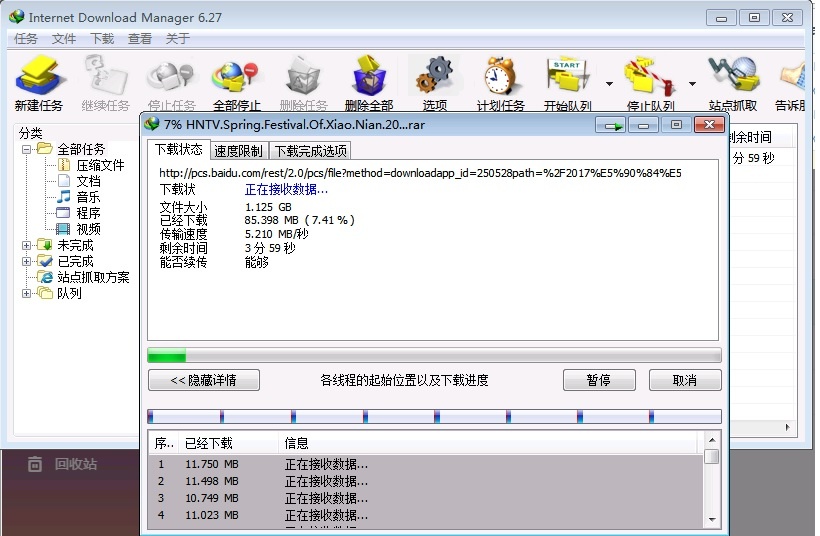
Task: Expand the 队列 tree node
Action: tap(27, 293)
